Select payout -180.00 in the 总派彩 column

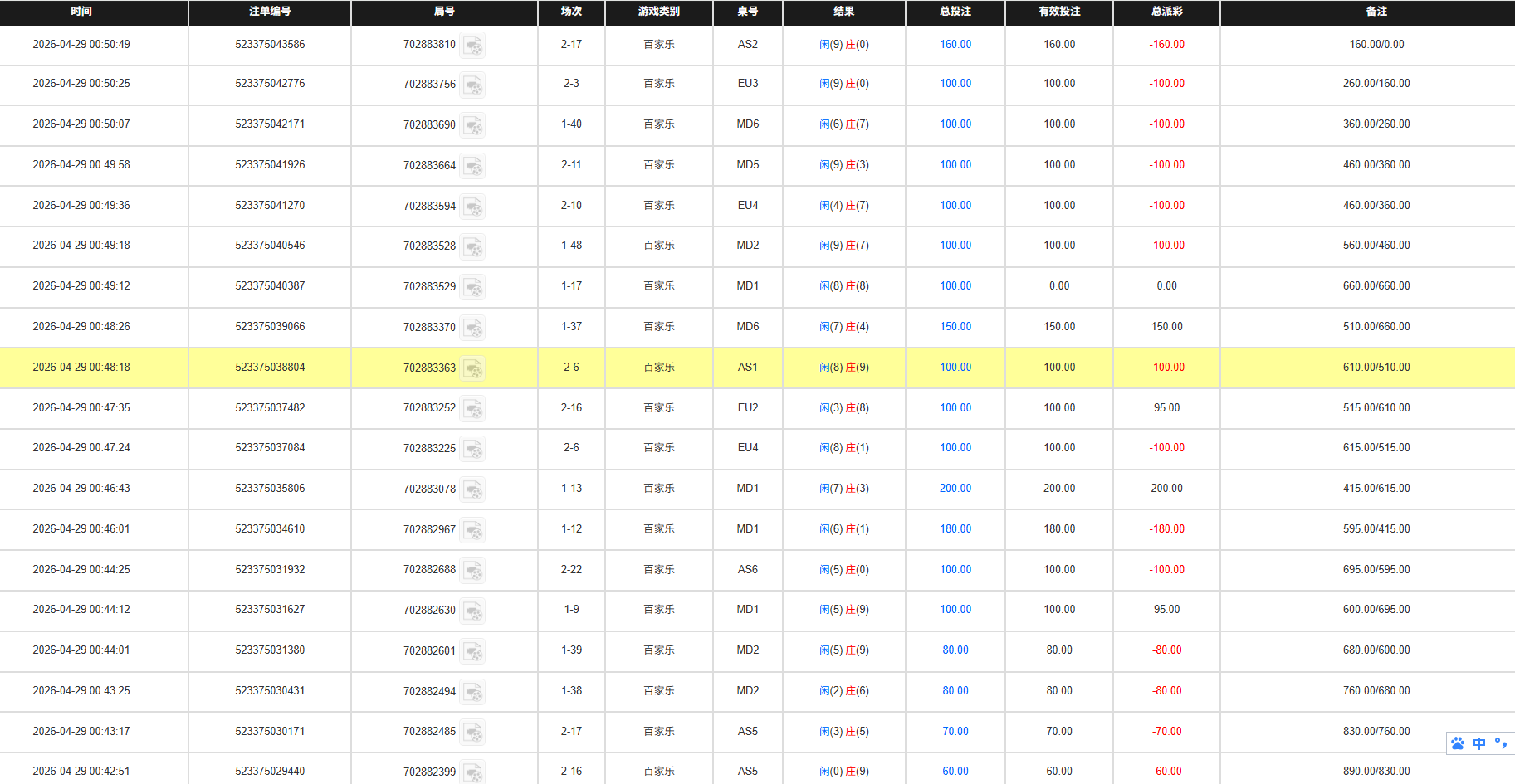(x=1166, y=529)
